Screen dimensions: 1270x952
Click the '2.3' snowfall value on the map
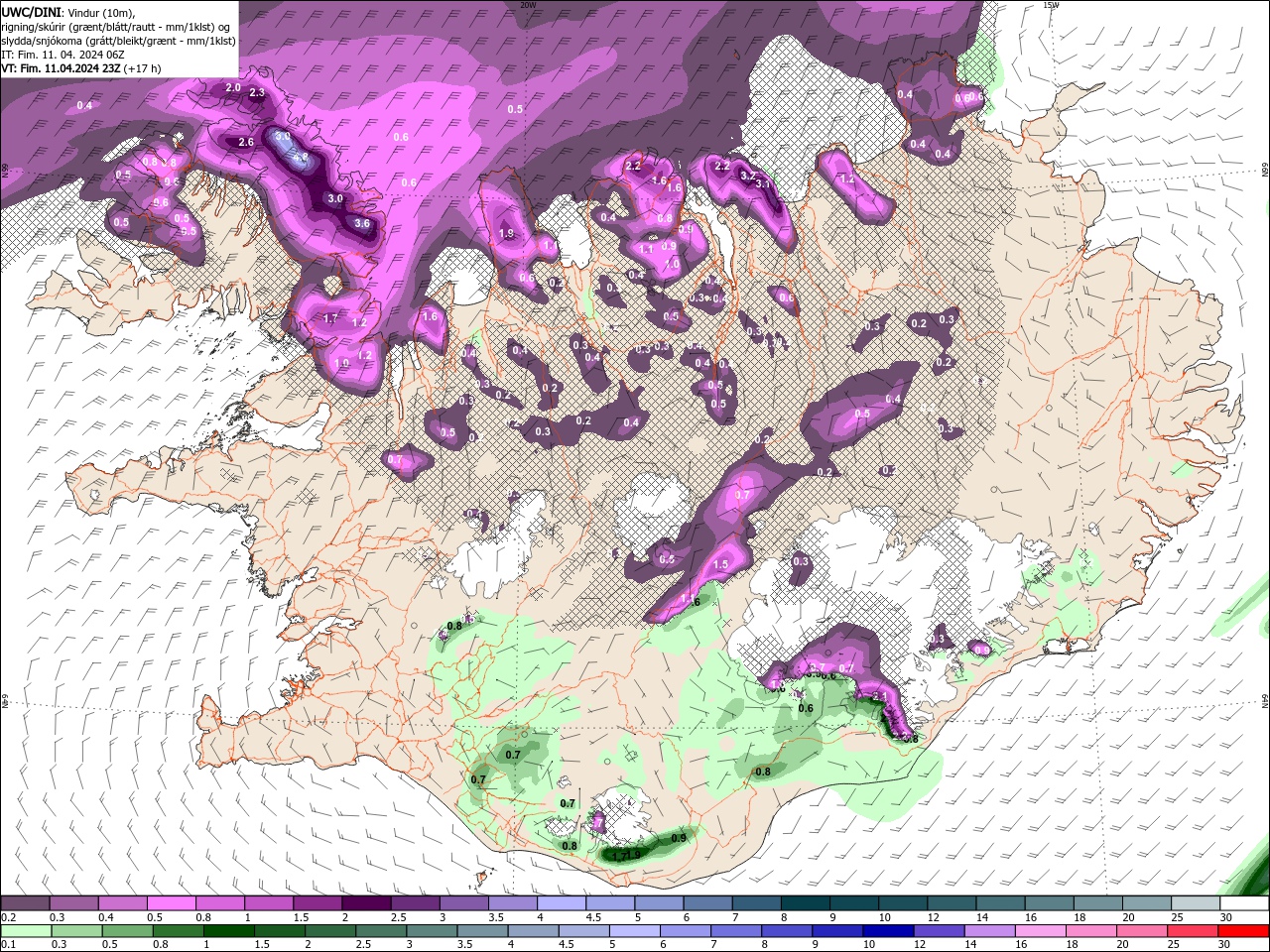257,92
